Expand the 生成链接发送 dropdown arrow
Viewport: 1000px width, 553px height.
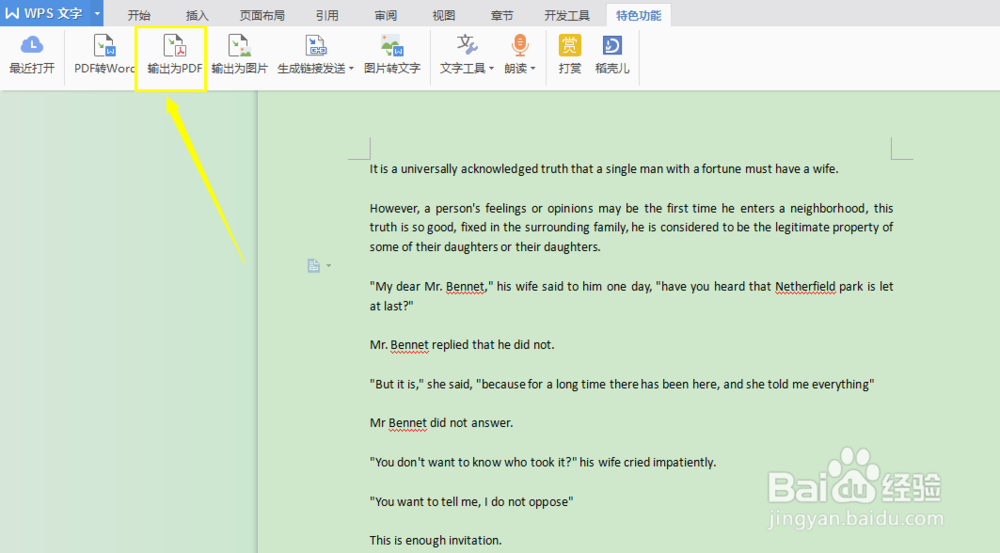coord(351,68)
